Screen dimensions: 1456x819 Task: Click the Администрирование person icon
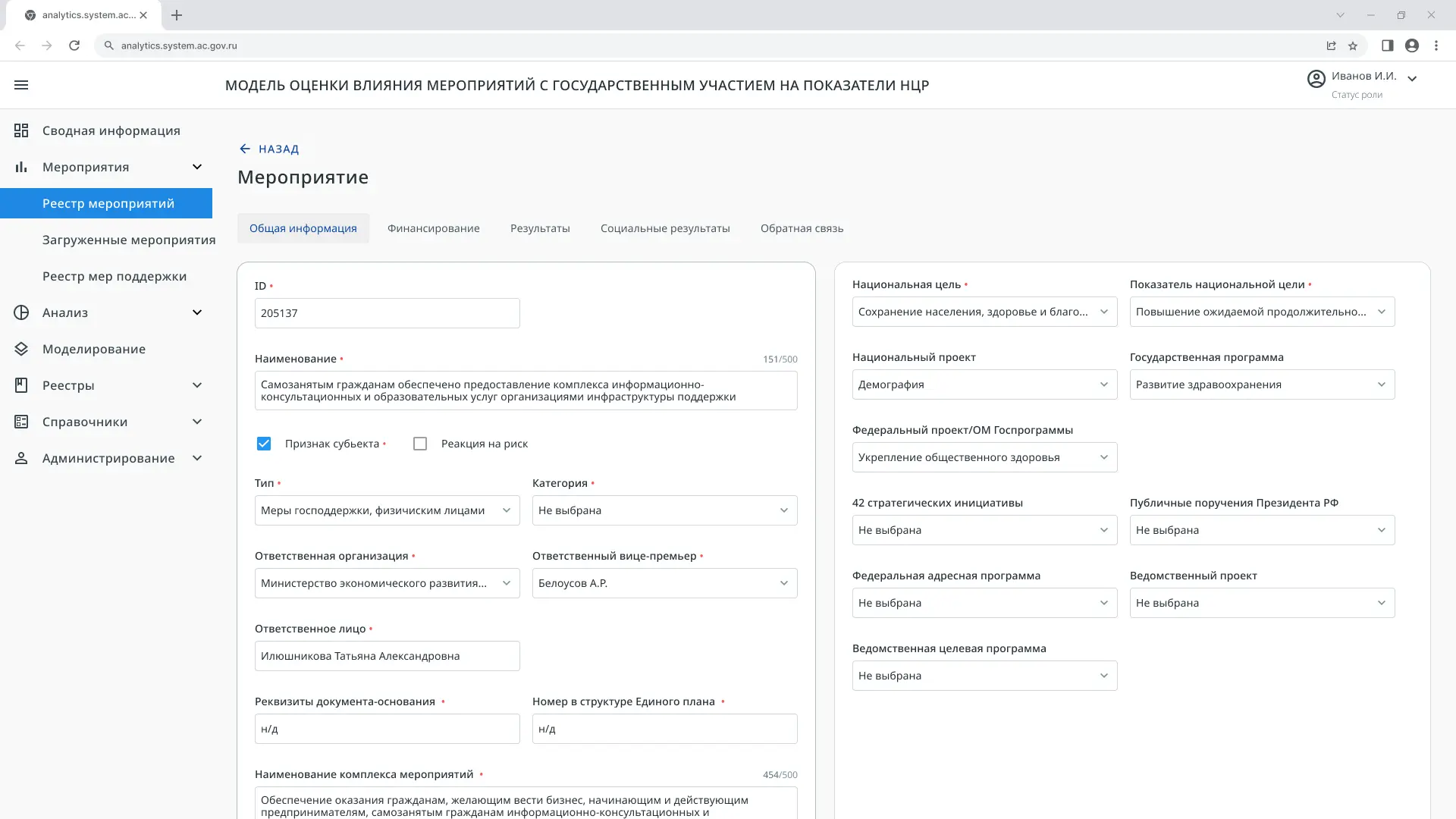click(21, 458)
